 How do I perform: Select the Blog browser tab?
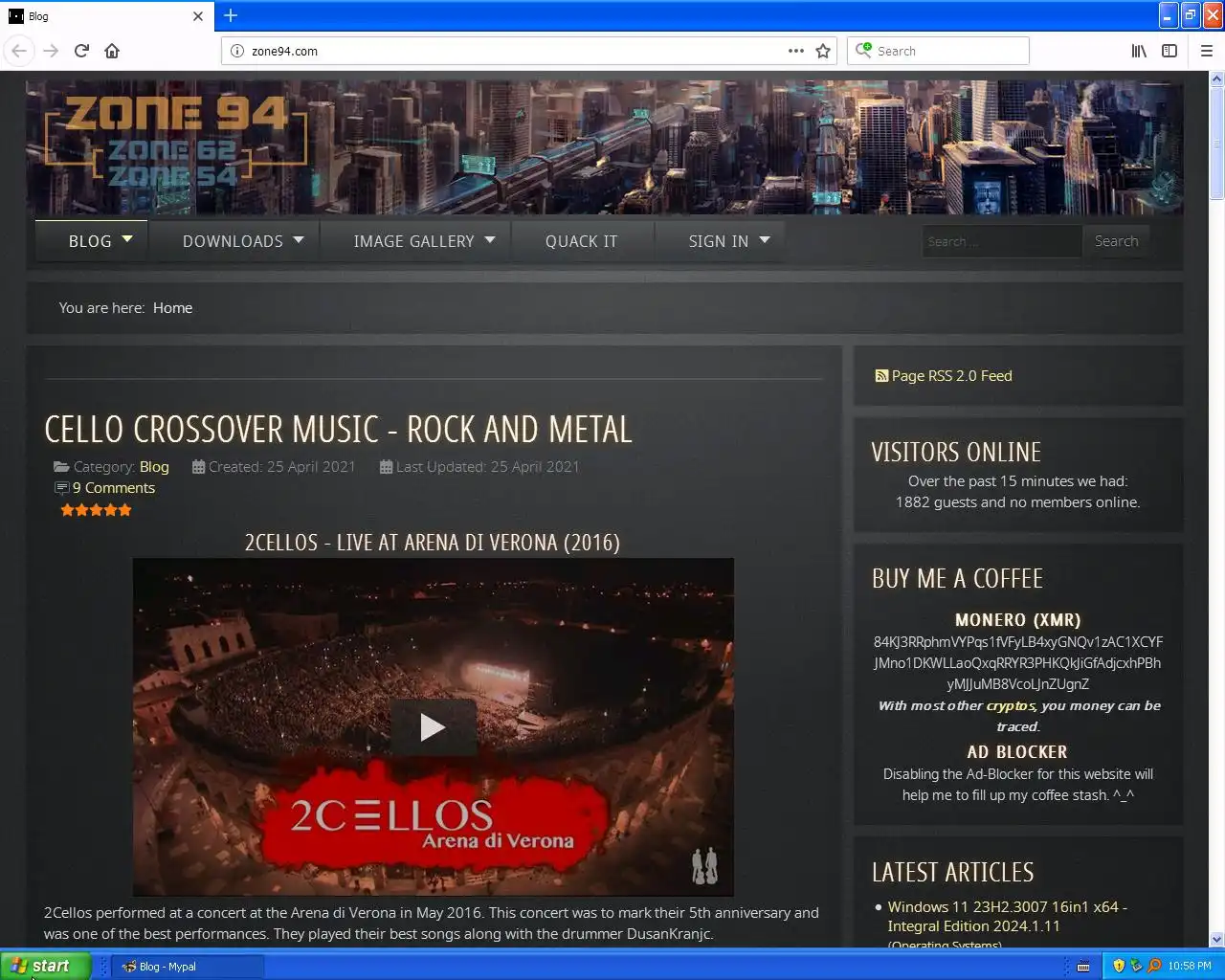[x=107, y=16]
